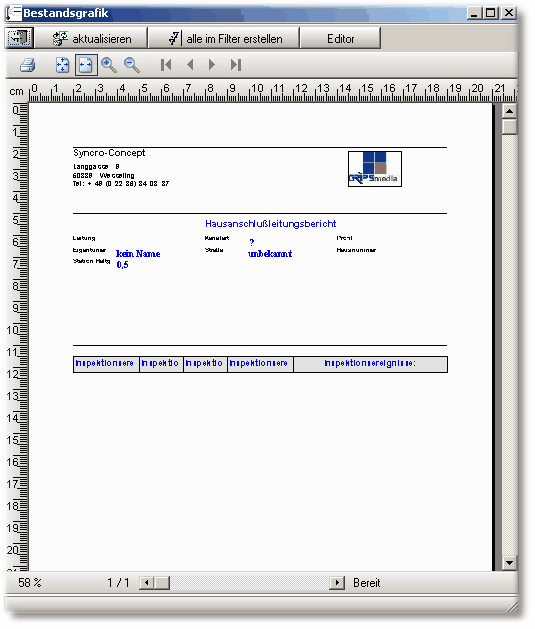Click the Hausanschlußleitungsbericht heading
Image resolution: width=535 pixels, height=629 pixels.
[271, 224]
